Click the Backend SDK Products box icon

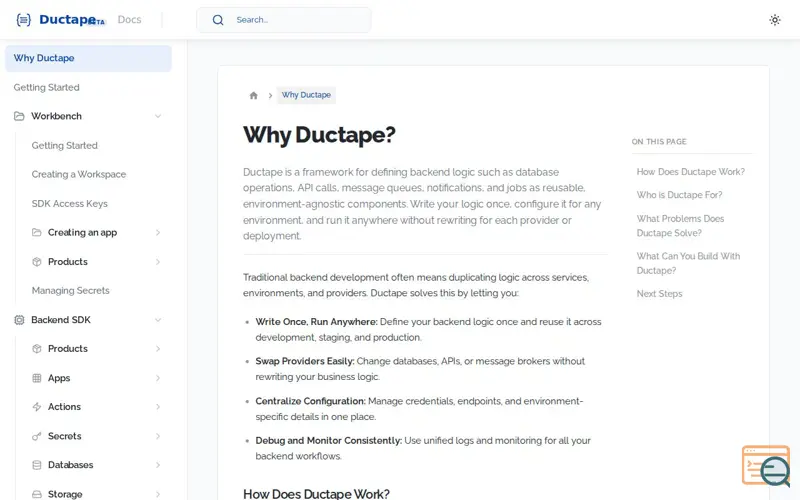point(37,349)
